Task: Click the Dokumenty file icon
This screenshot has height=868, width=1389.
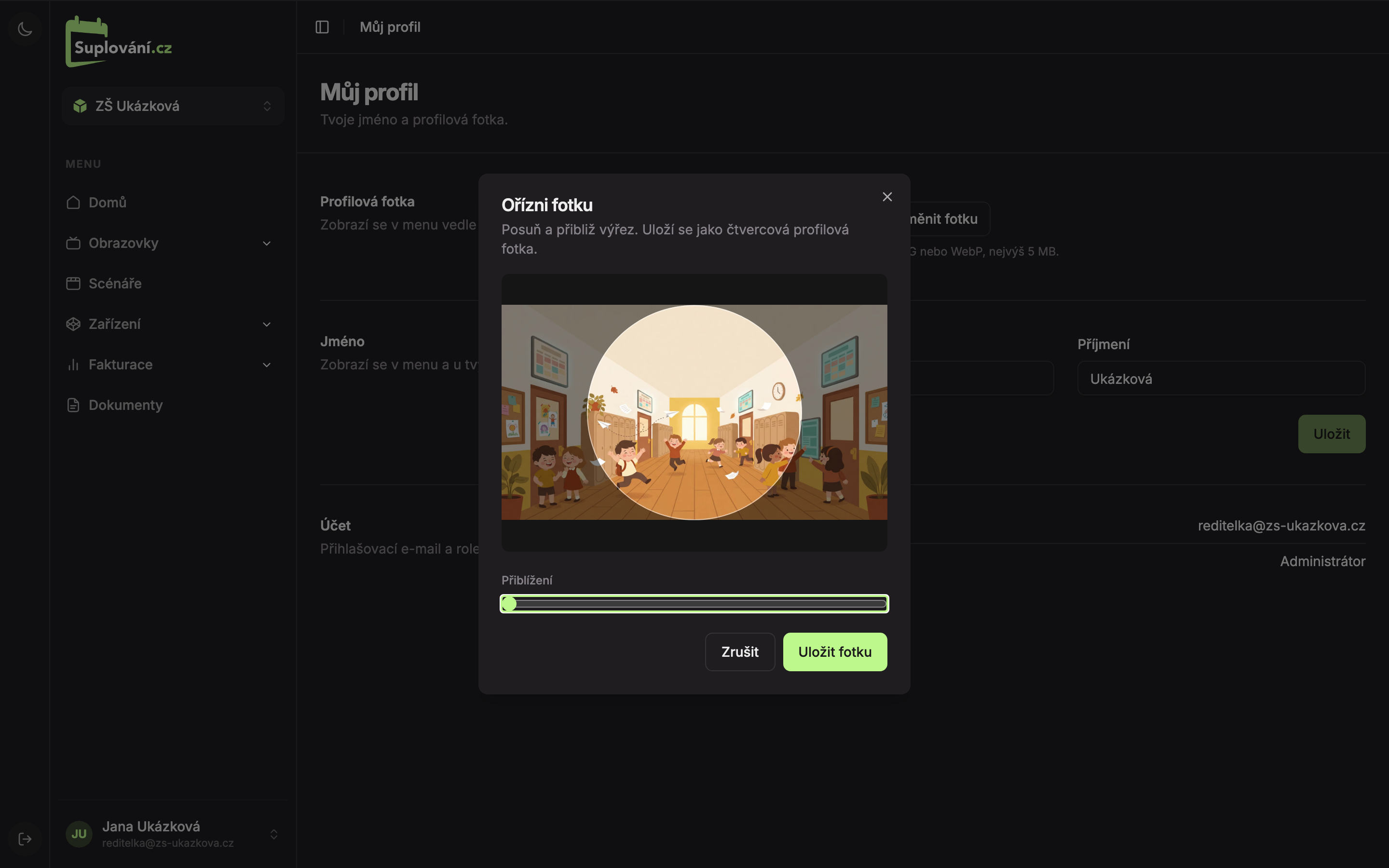Action: pyautogui.click(x=73, y=405)
